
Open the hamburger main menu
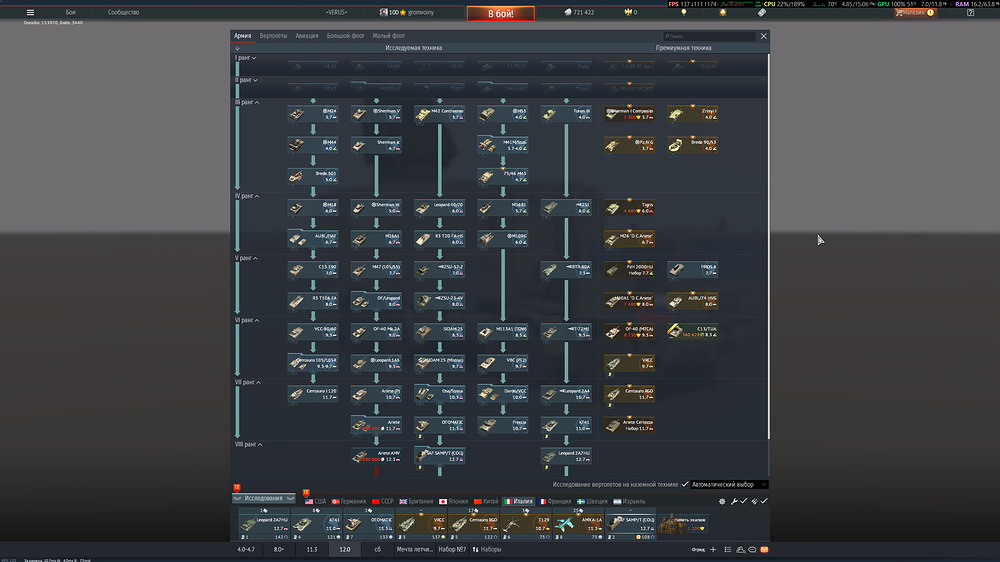click(30, 12)
